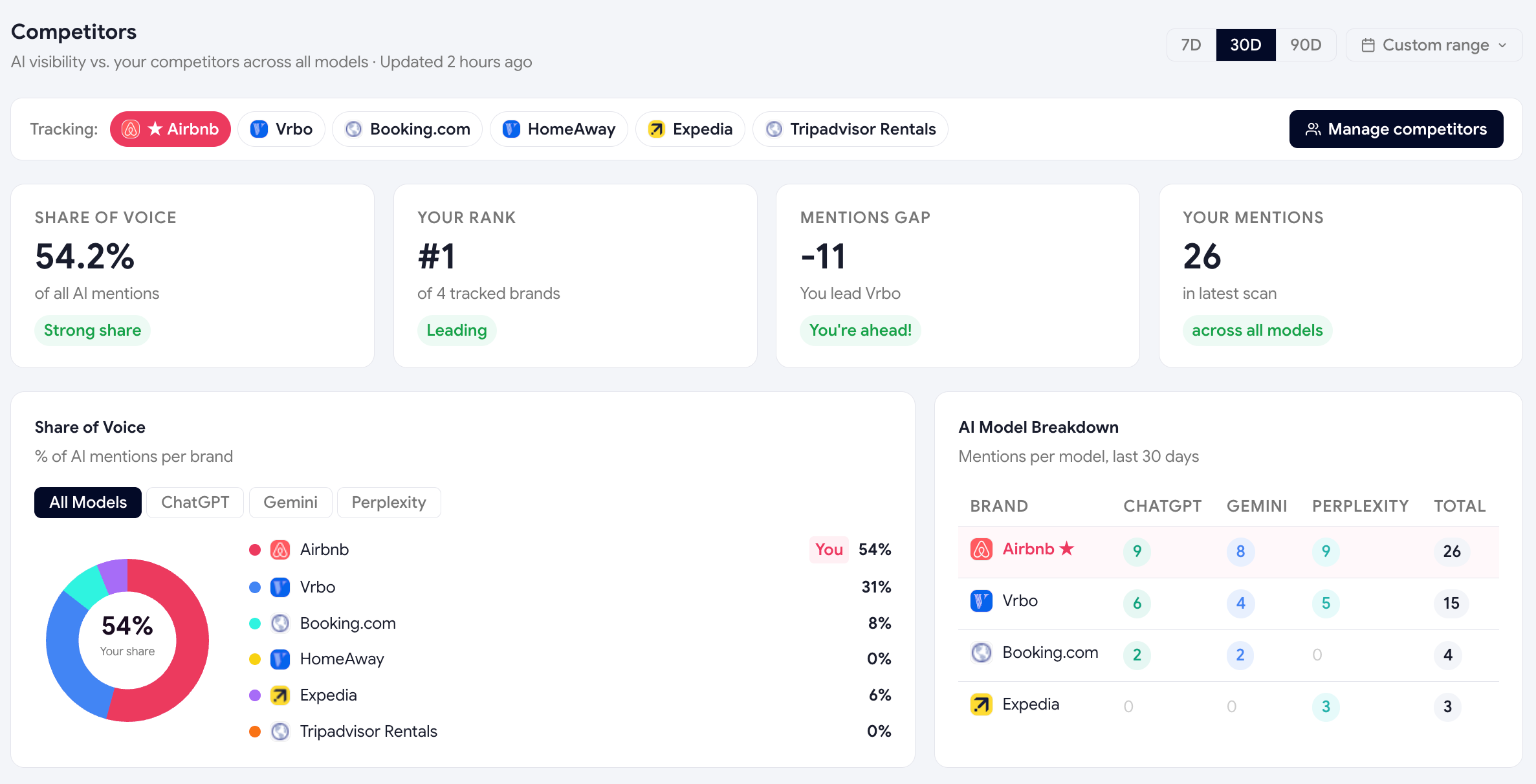Click the orange Tripadvisor Rentals legend dot
The width and height of the screenshot is (1536, 784).
(x=255, y=732)
